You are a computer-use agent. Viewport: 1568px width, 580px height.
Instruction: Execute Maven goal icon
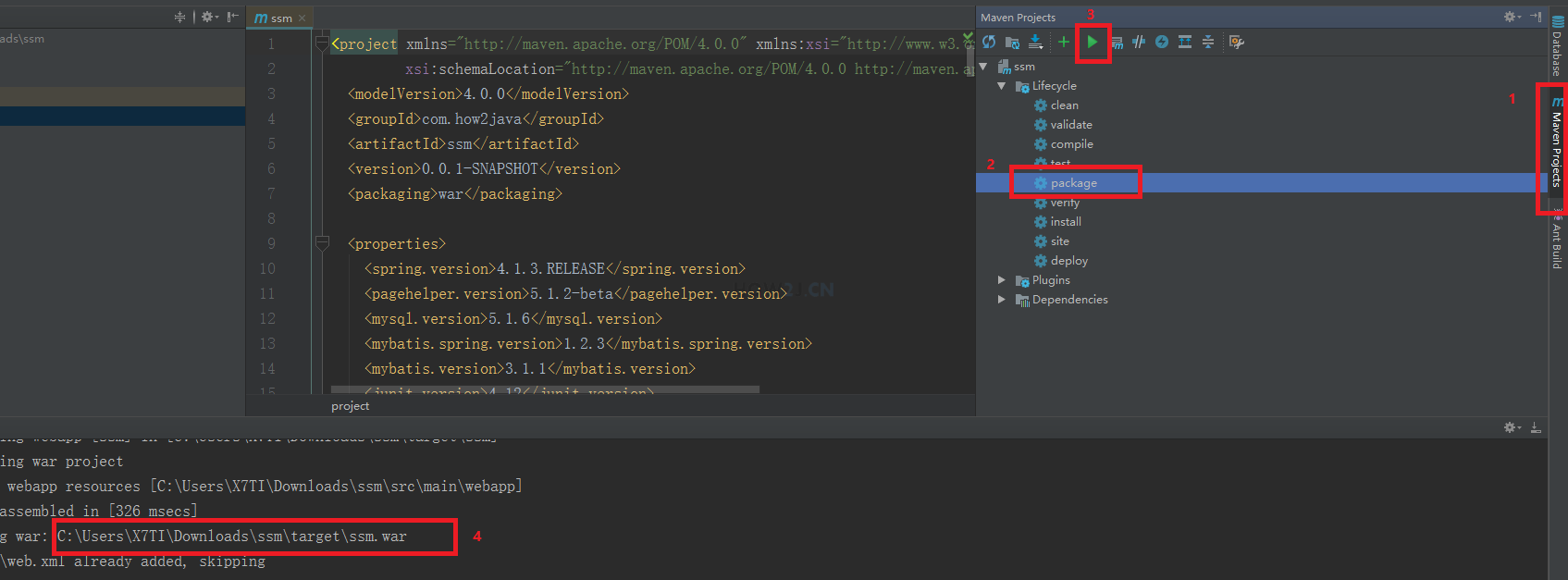[x=1117, y=42]
